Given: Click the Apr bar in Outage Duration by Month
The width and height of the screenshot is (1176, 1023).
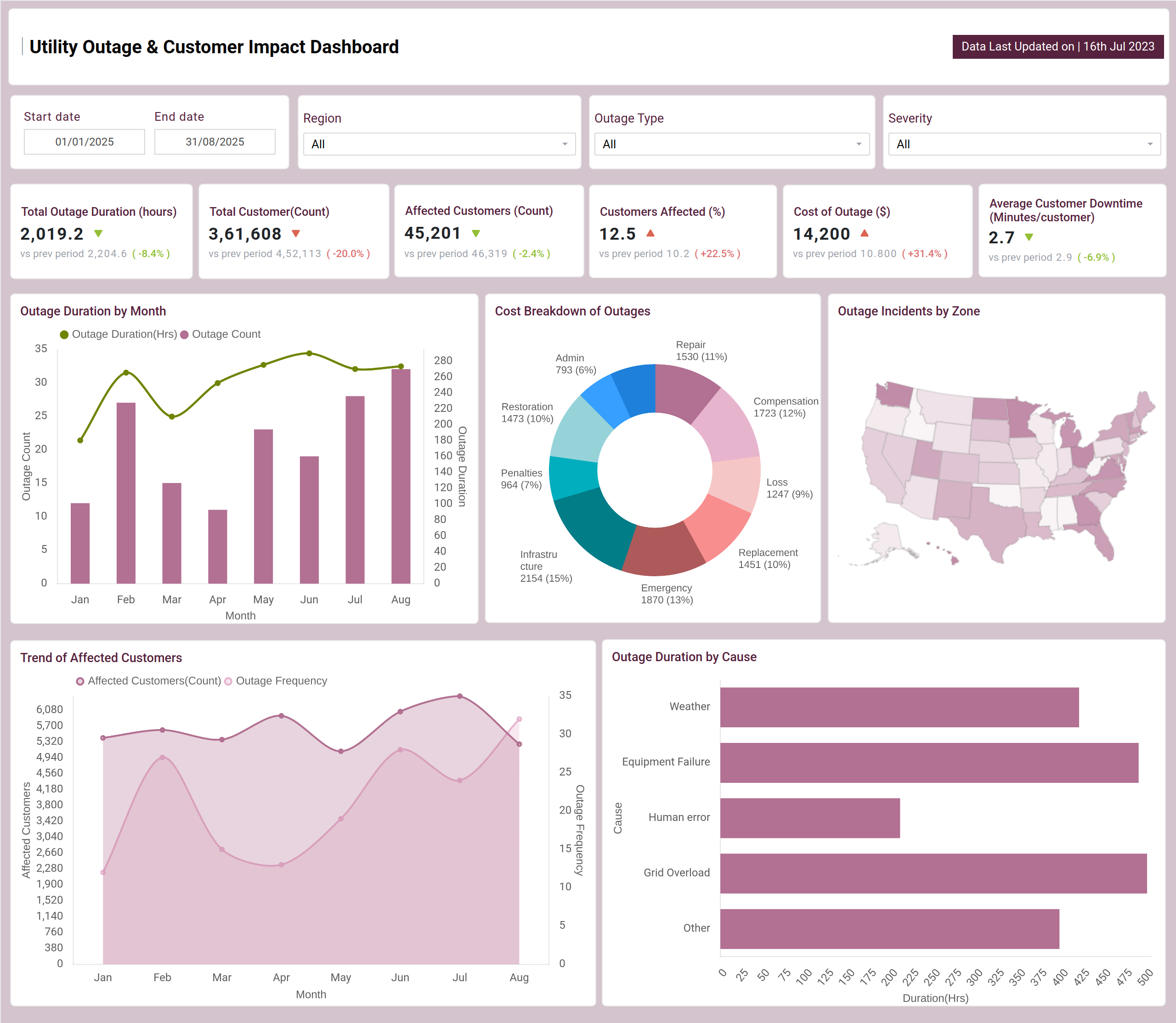Looking at the screenshot, I should click(218, 546).
